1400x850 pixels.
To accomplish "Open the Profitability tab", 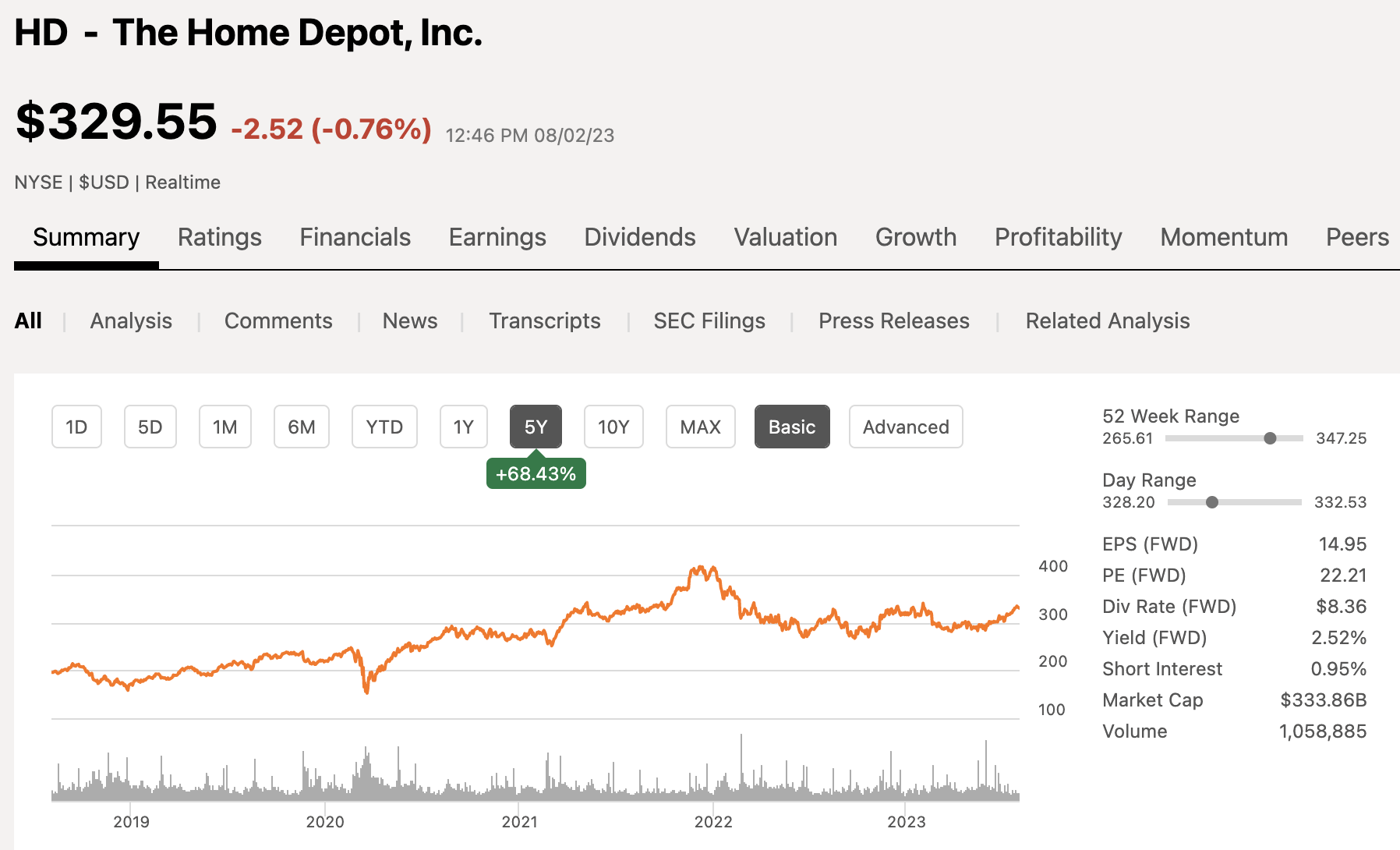I will [x=1059, y=237].
